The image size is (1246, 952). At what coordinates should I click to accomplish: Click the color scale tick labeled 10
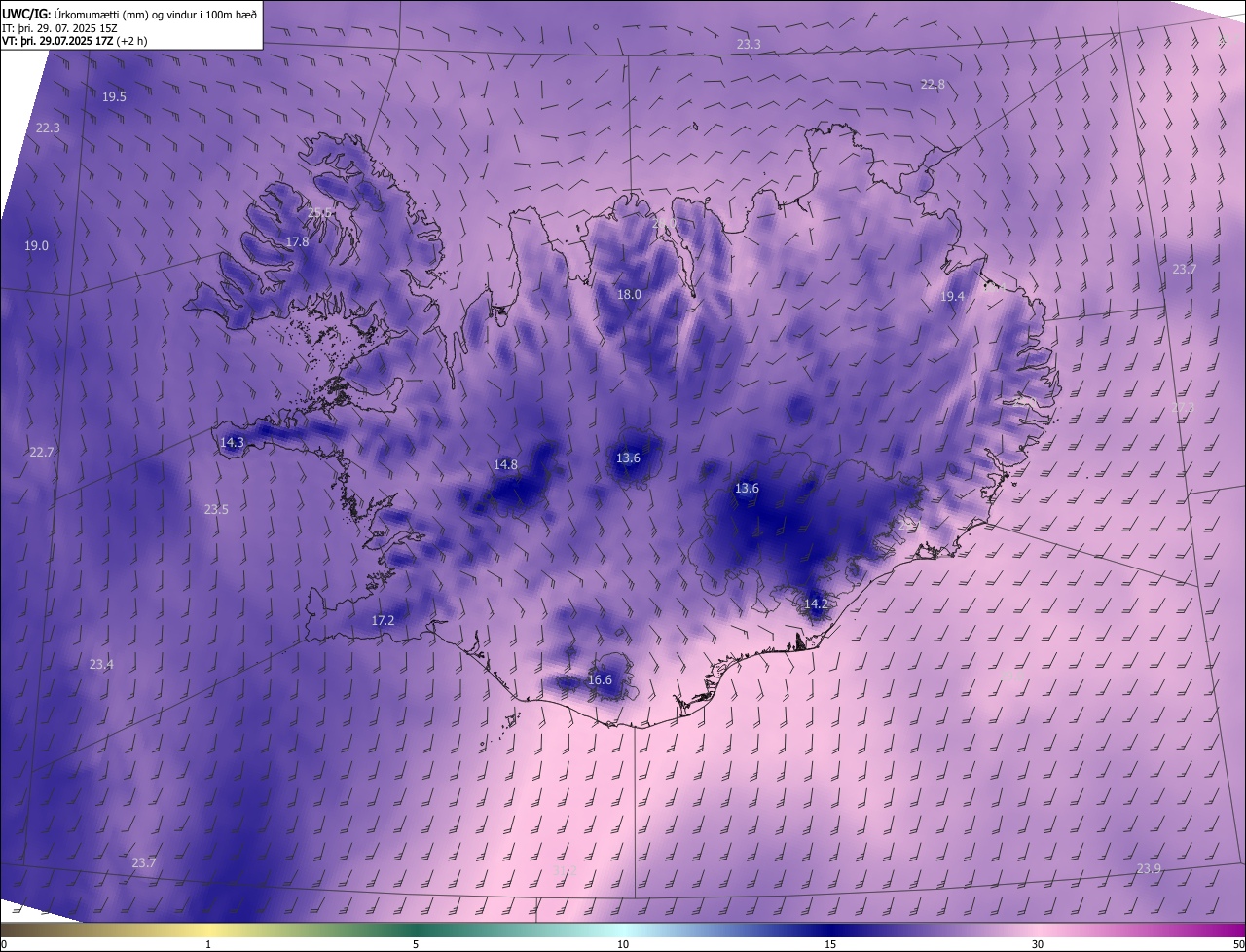click(623, 944)
